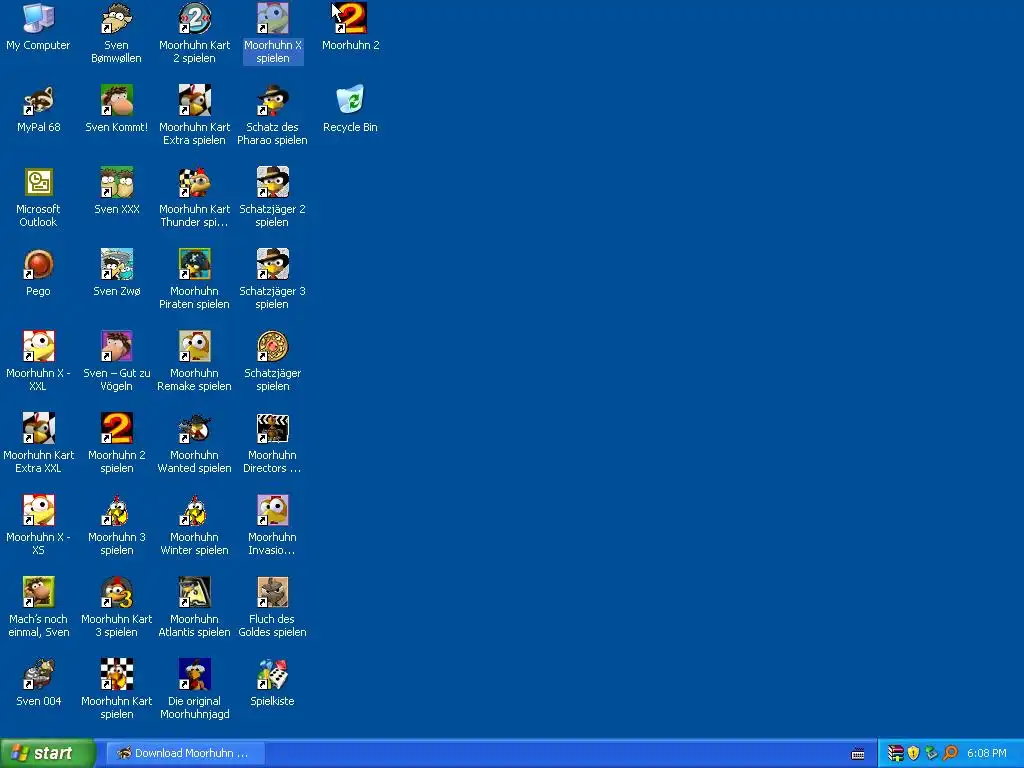1024x768 pixels.
Task: Click the 6:08 PM taskbar clock
Action: [987, 753]
